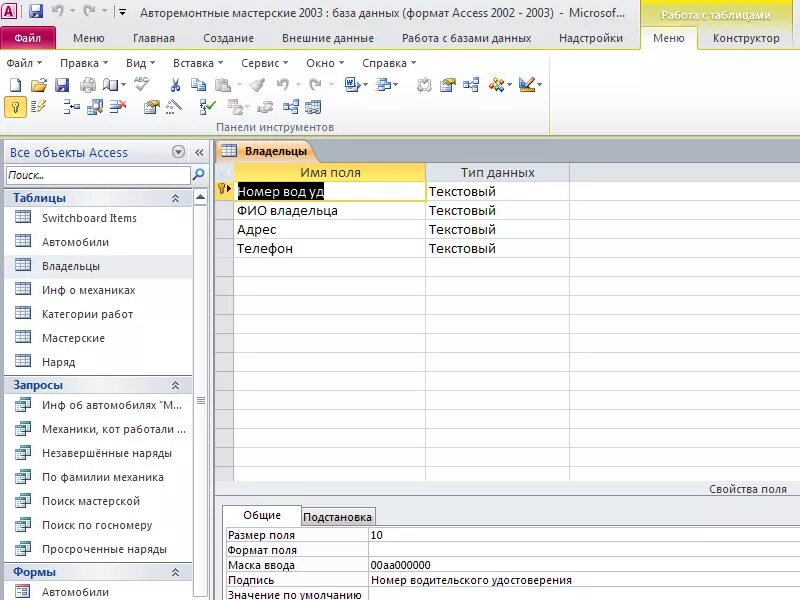Click the Redo arrow in the toolbar
This screenshot has height=600, width=800.
(x=315, y=85)
